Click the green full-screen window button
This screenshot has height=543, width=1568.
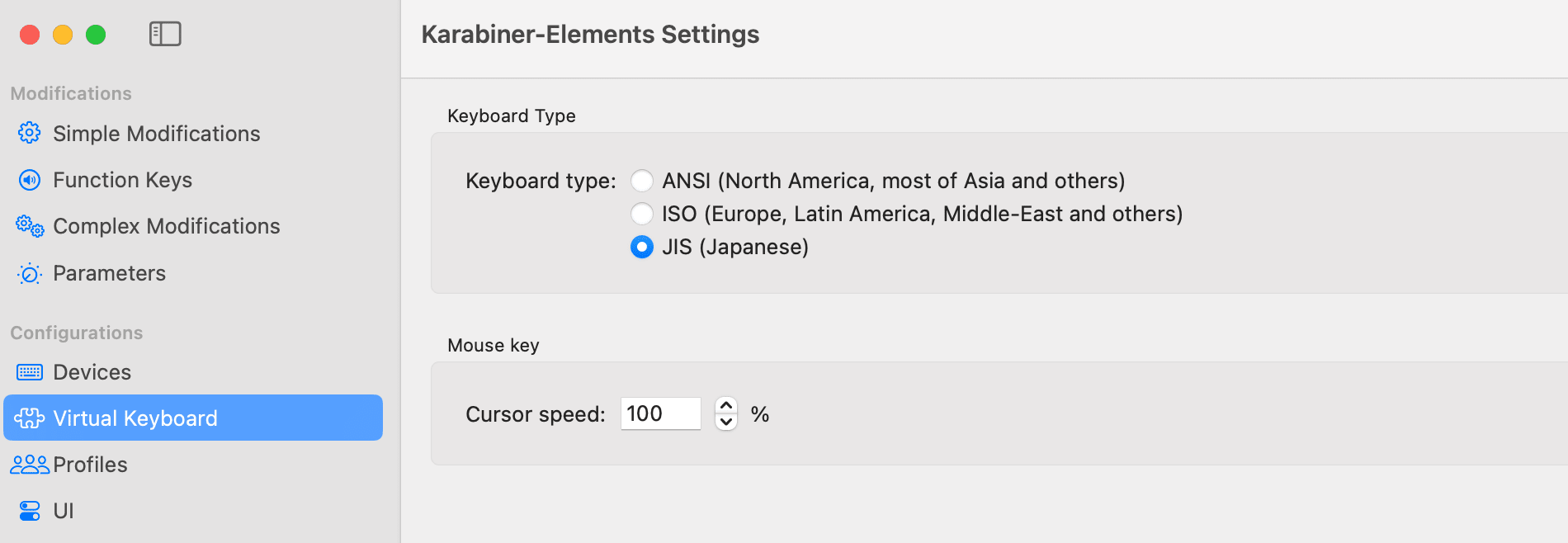point(96,35)
